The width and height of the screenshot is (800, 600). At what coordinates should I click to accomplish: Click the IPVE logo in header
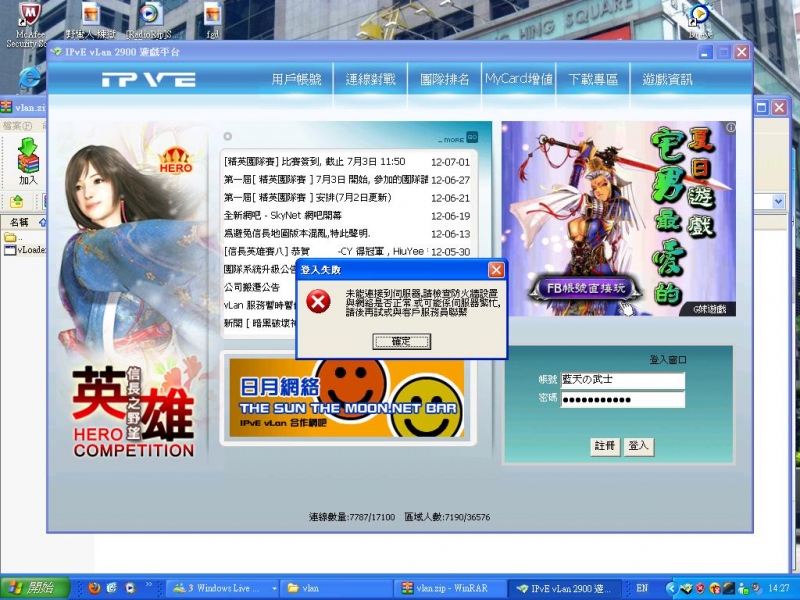(x=148, y=80)
